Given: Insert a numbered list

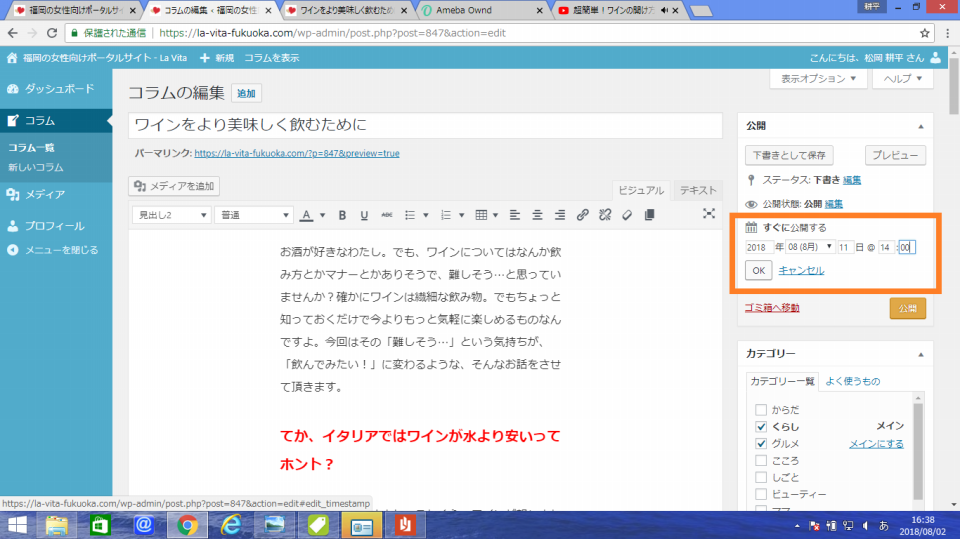Looking at the screenshot, I should [446, 215].
